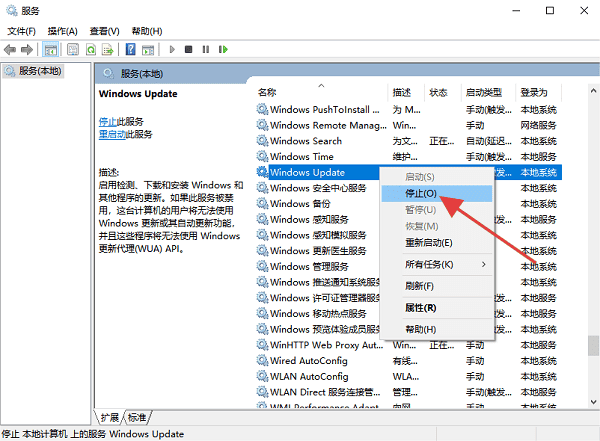The image size is (600, 441).
Task: Switch to the 标准 tab
Action: click(x=135, y=417)
